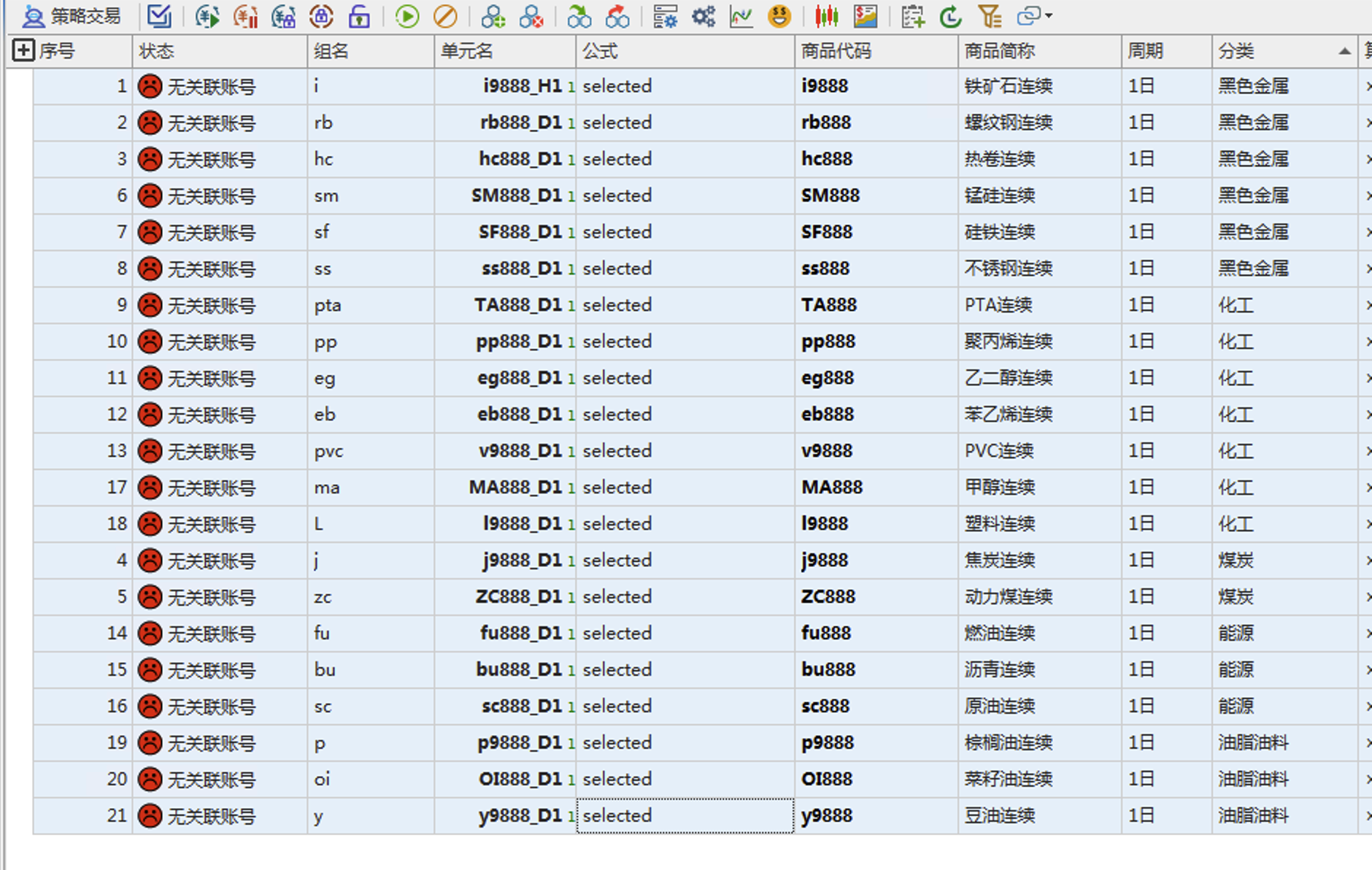Click the 商品简称 column header
The width and height of the screenshot is (1372, 870).
1039,51
